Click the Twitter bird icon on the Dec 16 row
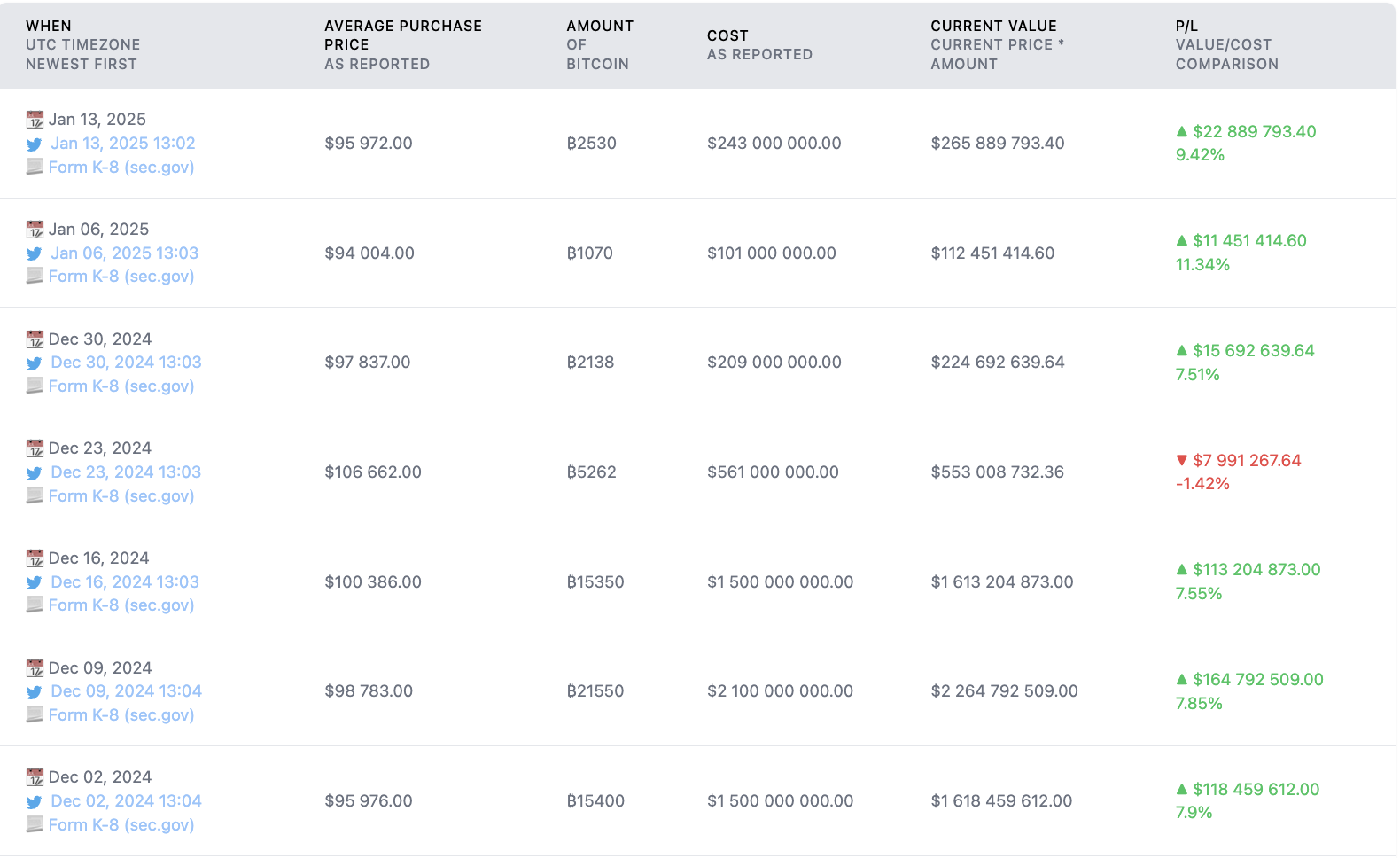 pos(34,582)
